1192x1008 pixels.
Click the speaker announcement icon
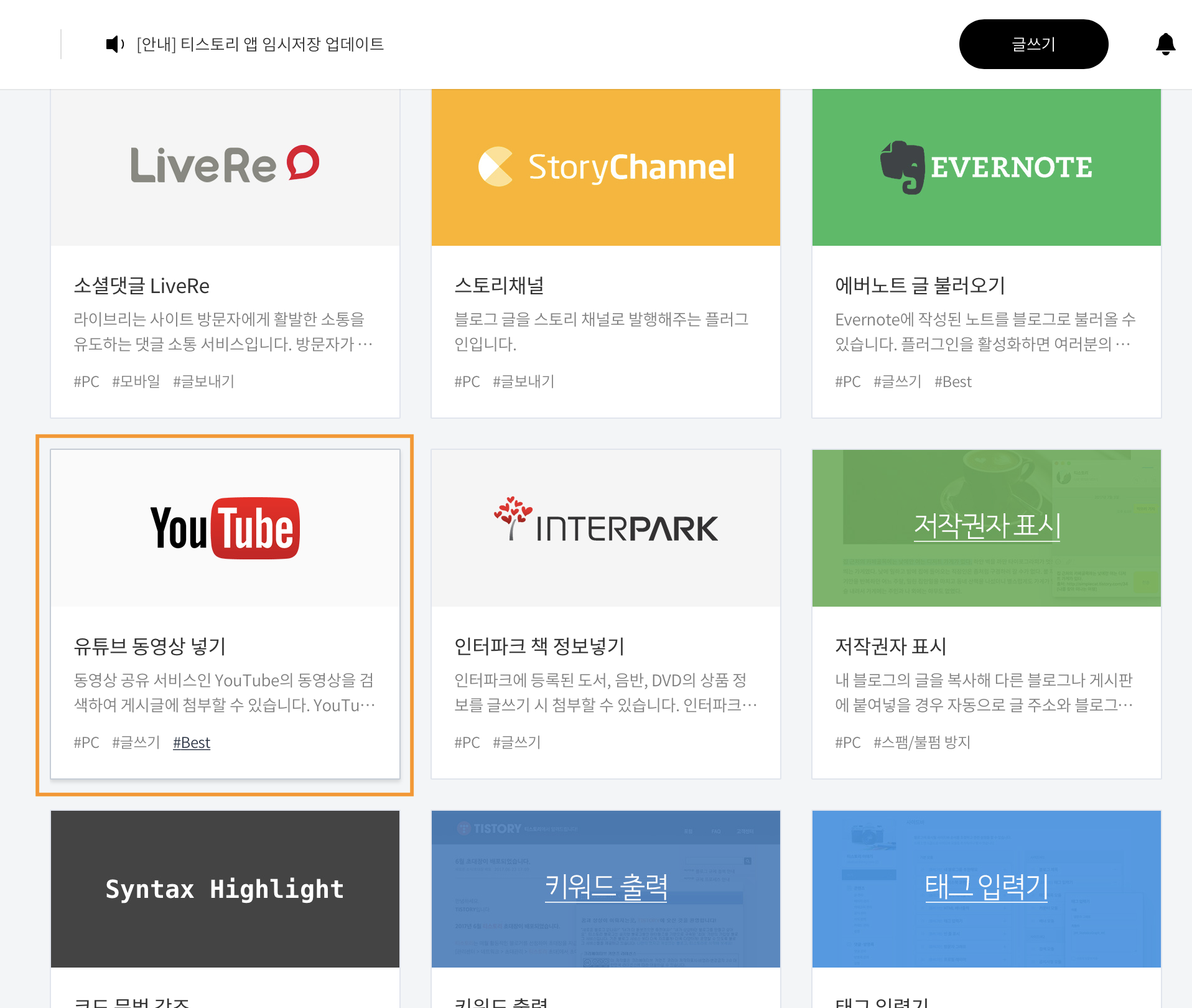coord(115,44)
